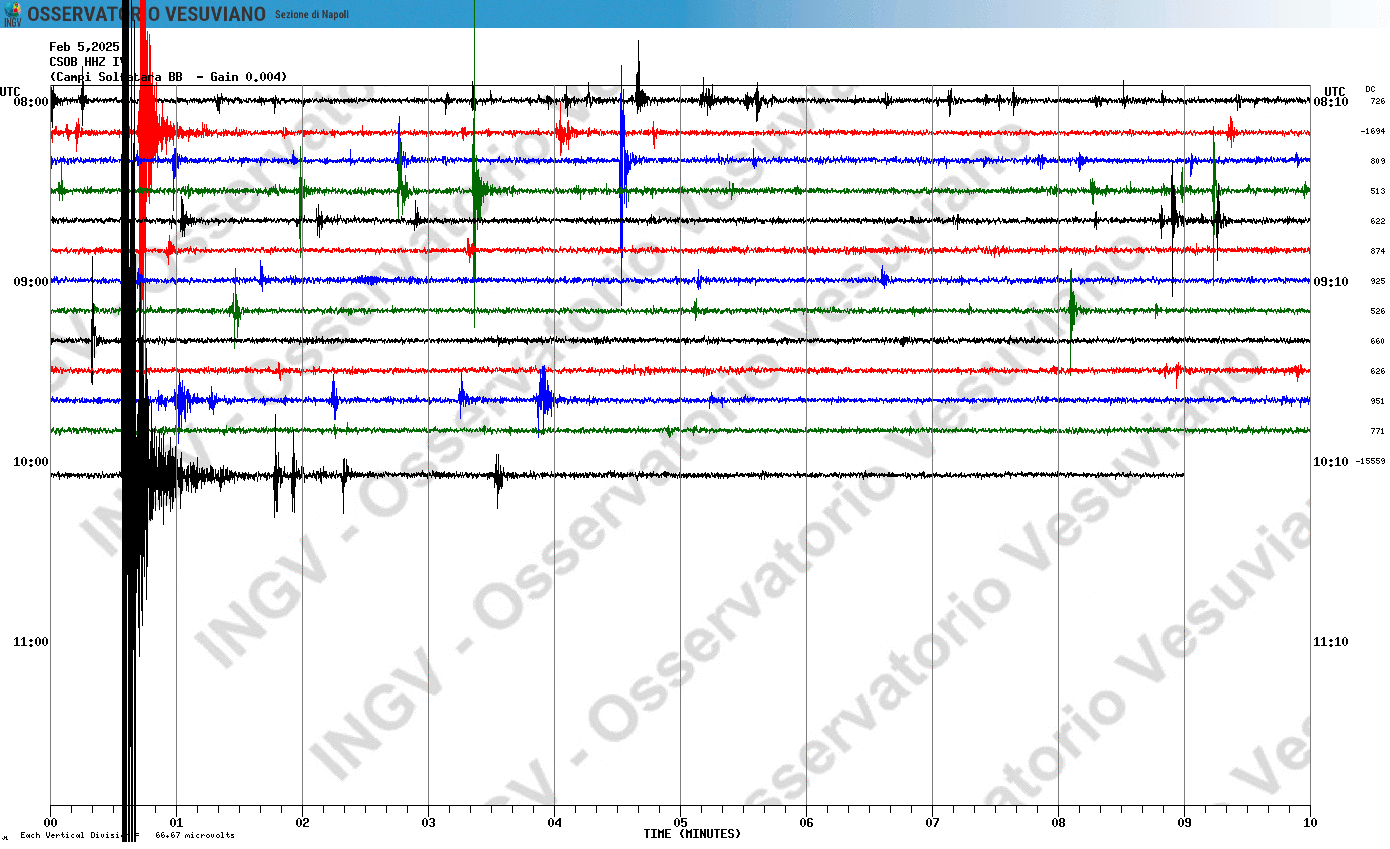Click the 10 minute axis label
Viewport: 1390px width, 849px height.
[x=1311, y=823]
